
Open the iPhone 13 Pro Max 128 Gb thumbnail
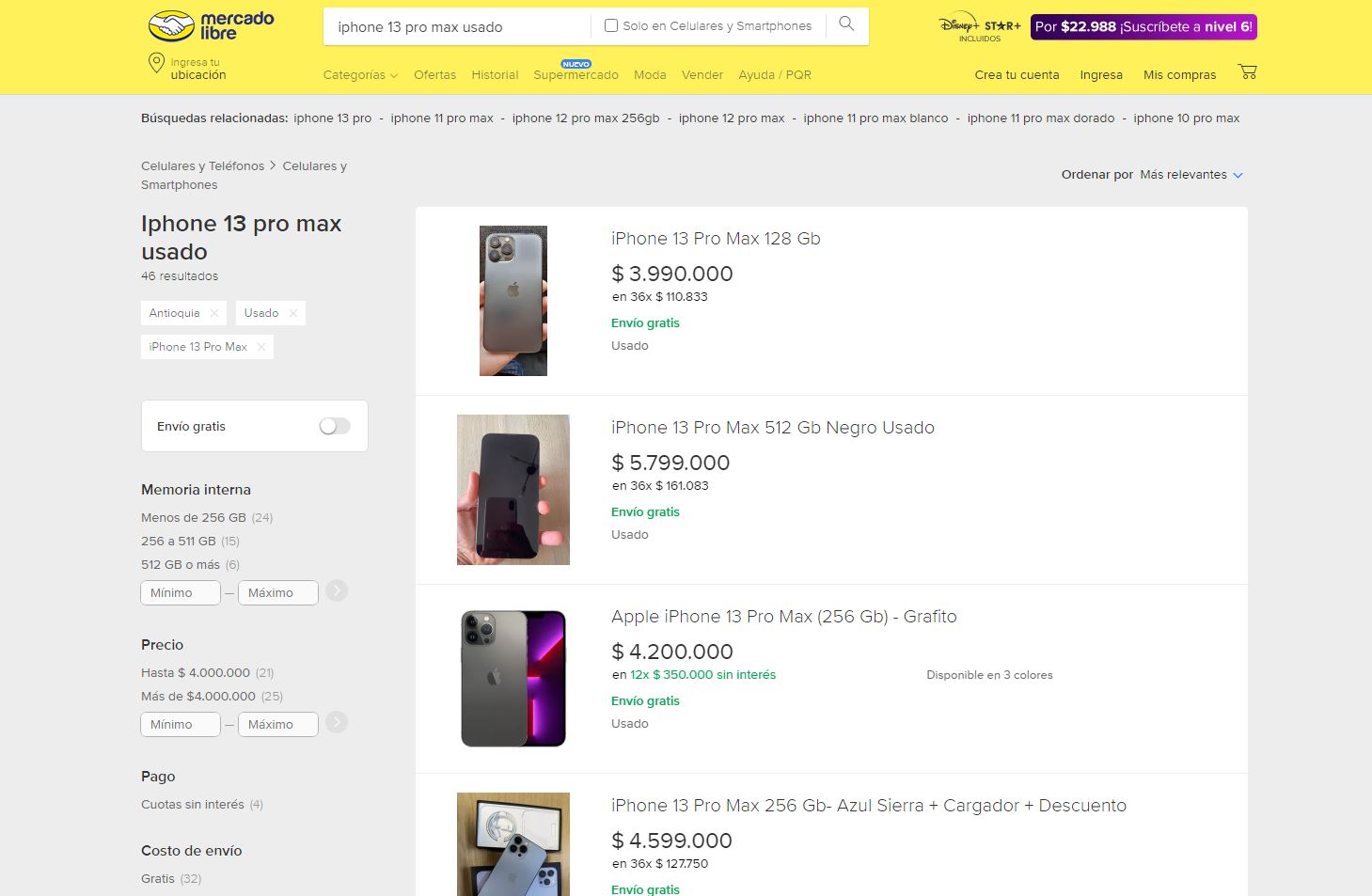pyautogui.click(x=513, y=301)
